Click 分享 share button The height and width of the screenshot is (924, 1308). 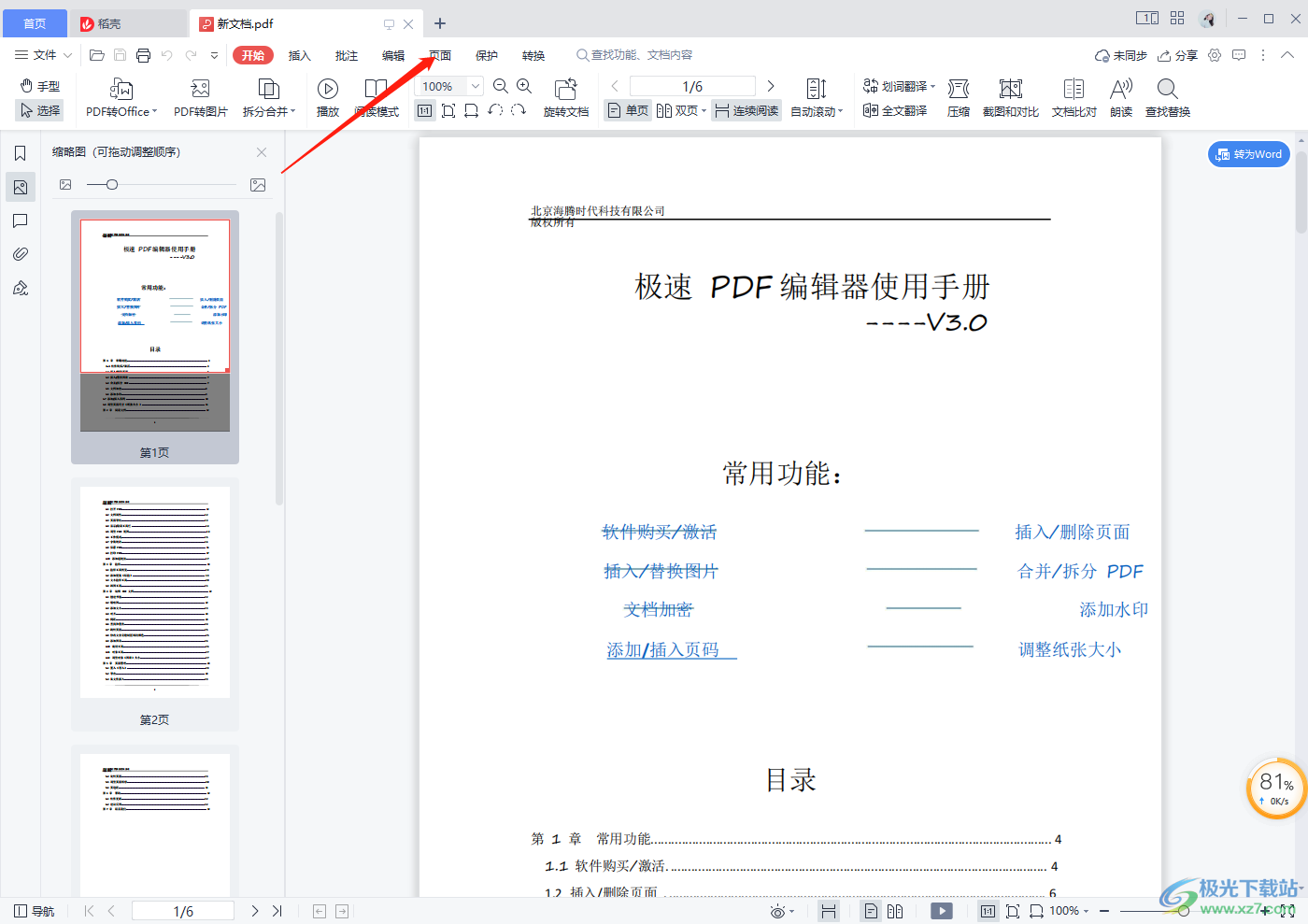point(1177,55)
